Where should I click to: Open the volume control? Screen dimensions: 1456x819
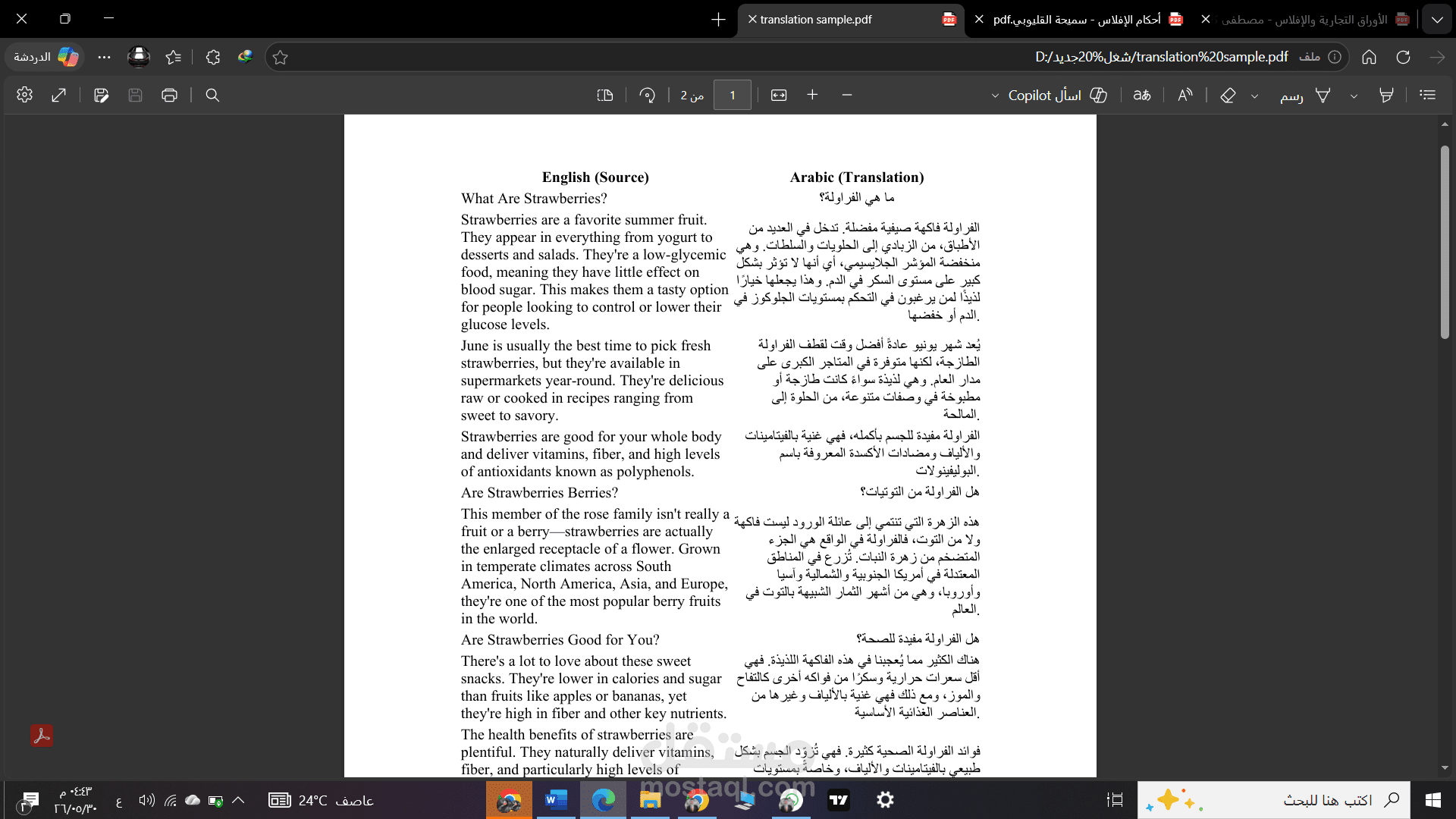[147, 800]
